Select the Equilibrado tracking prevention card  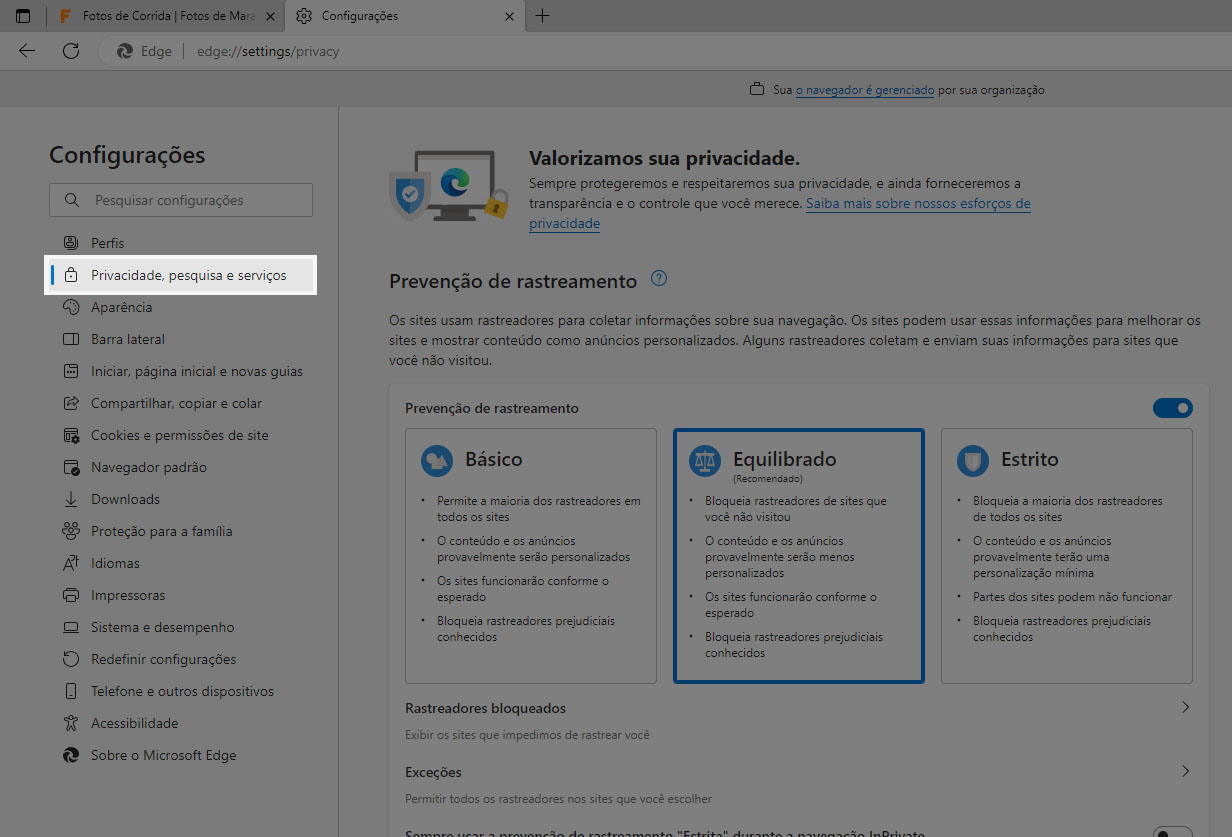(799, 556)
